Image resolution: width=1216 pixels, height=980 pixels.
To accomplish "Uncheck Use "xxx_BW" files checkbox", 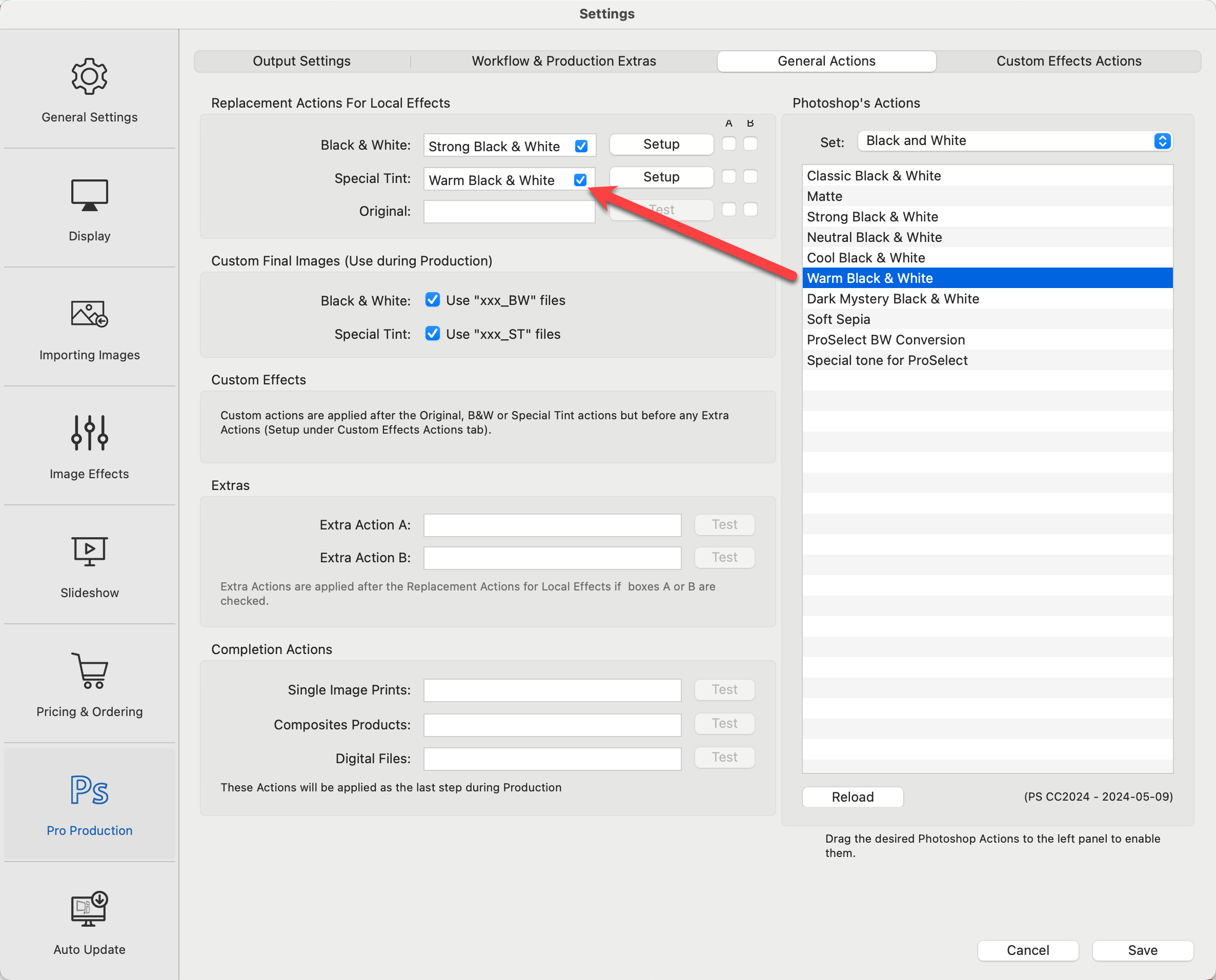I will pos(433,300).
